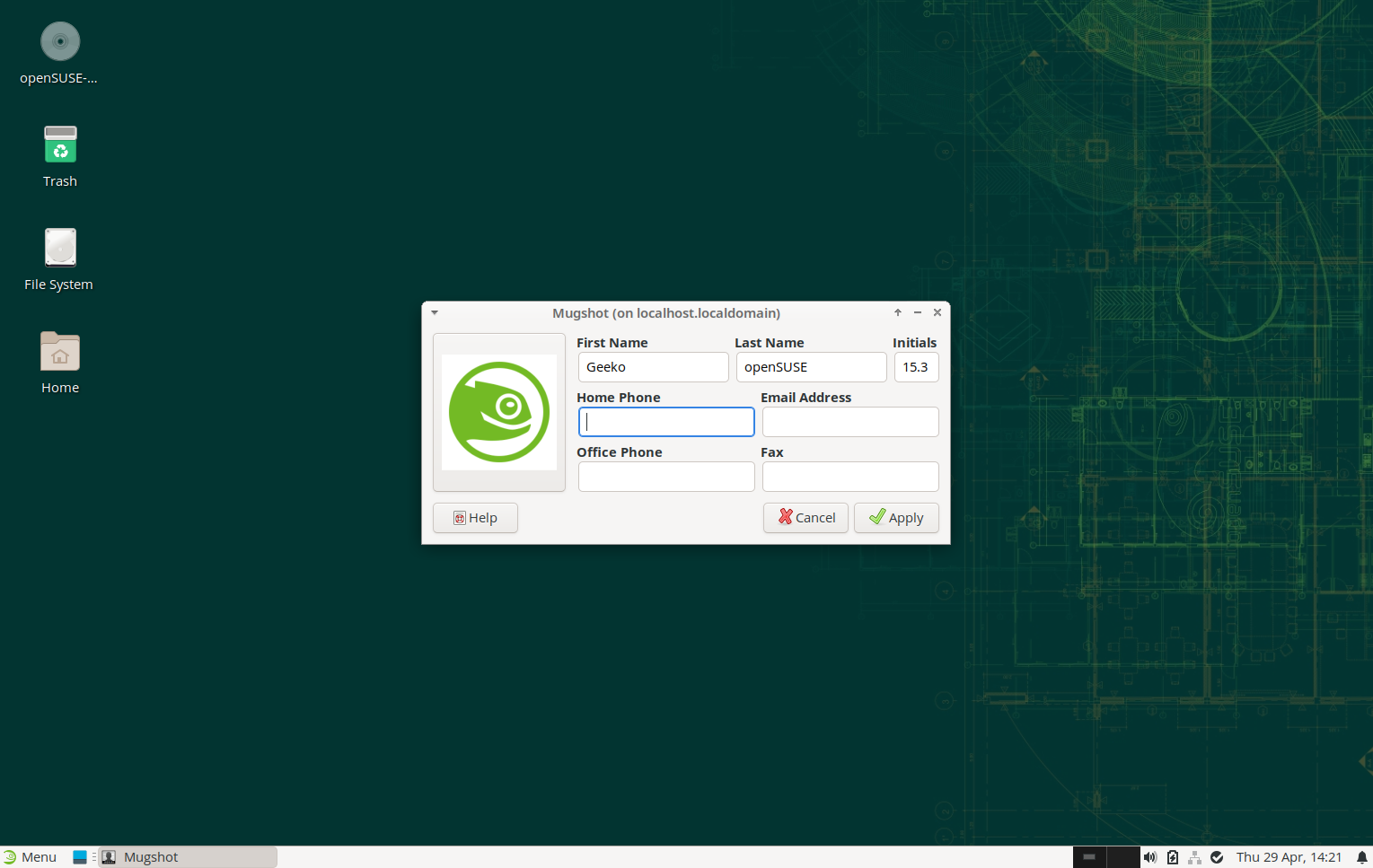Open the File System desktop icon
1373x868 pixels.
pos(60,249)
